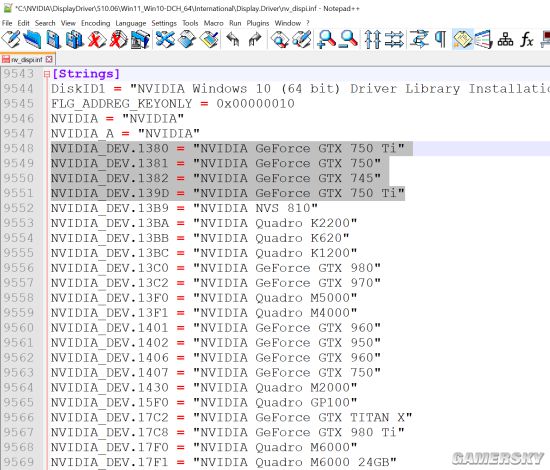Click the Print toolbar icon
The width and height of the screenshot is (550, 470).
pyautogui.click(x=140, y=39)
